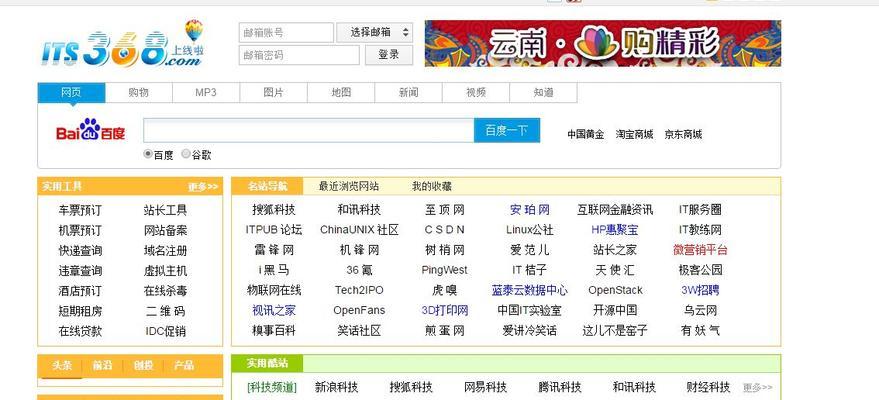The image size is (879, 400).
Task: Switch to the MP3 search tab
Action: click(206, 92)
